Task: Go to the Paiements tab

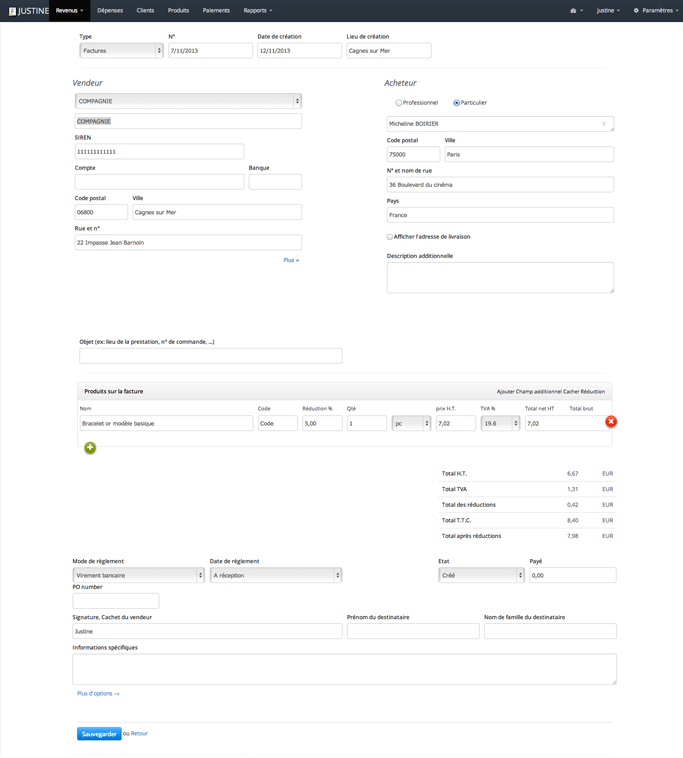Action: point(216,11)
